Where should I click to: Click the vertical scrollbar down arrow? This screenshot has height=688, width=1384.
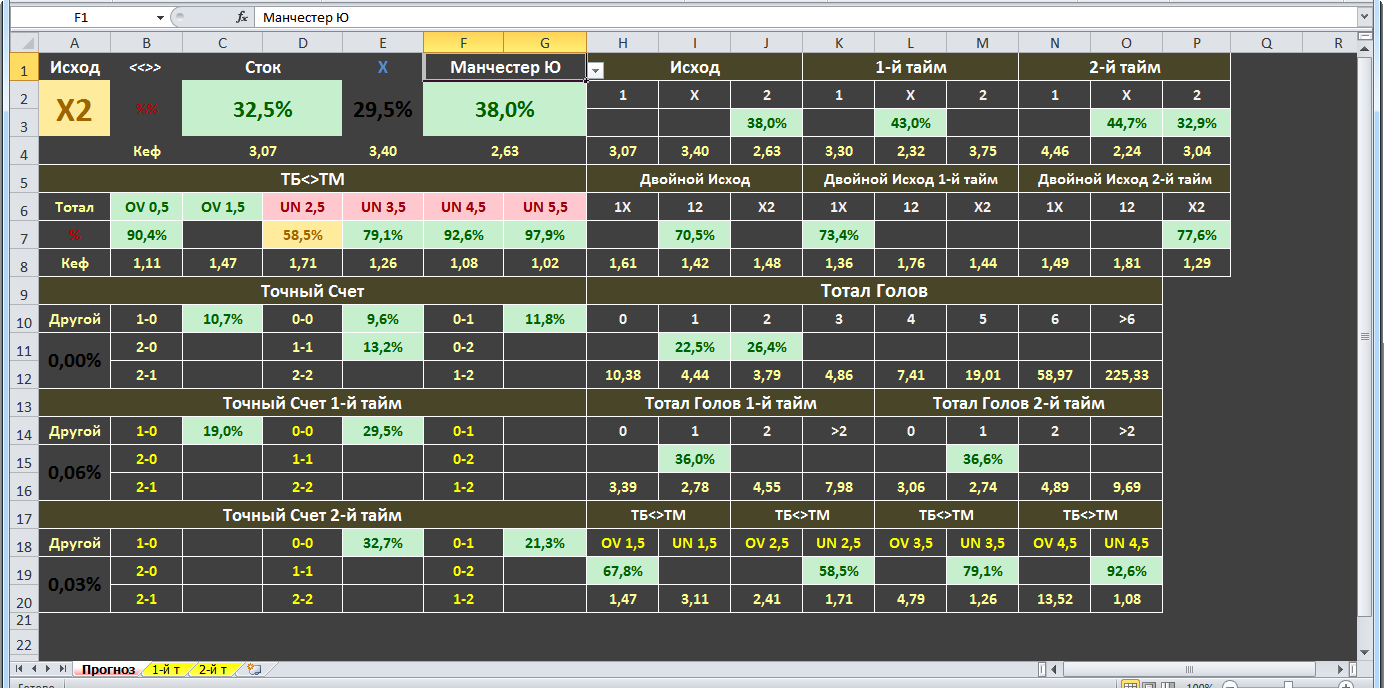click(x=1364, y=652)
